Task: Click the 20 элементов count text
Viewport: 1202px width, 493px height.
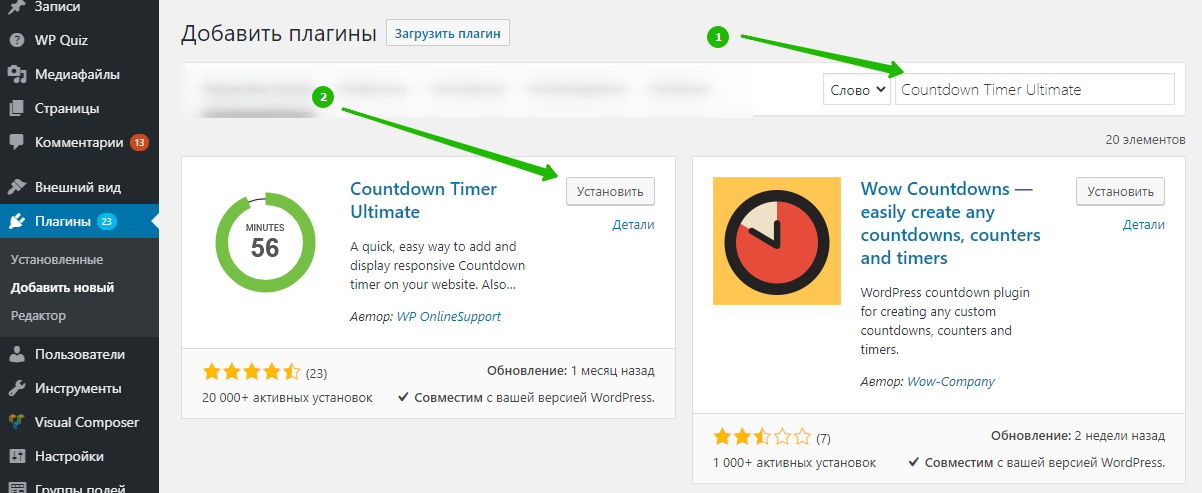Action: point(1145,140)
